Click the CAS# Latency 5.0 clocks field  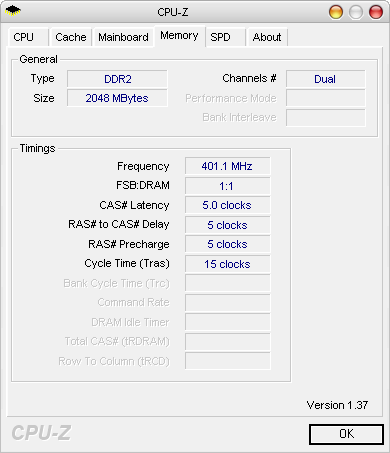point(228,205)
